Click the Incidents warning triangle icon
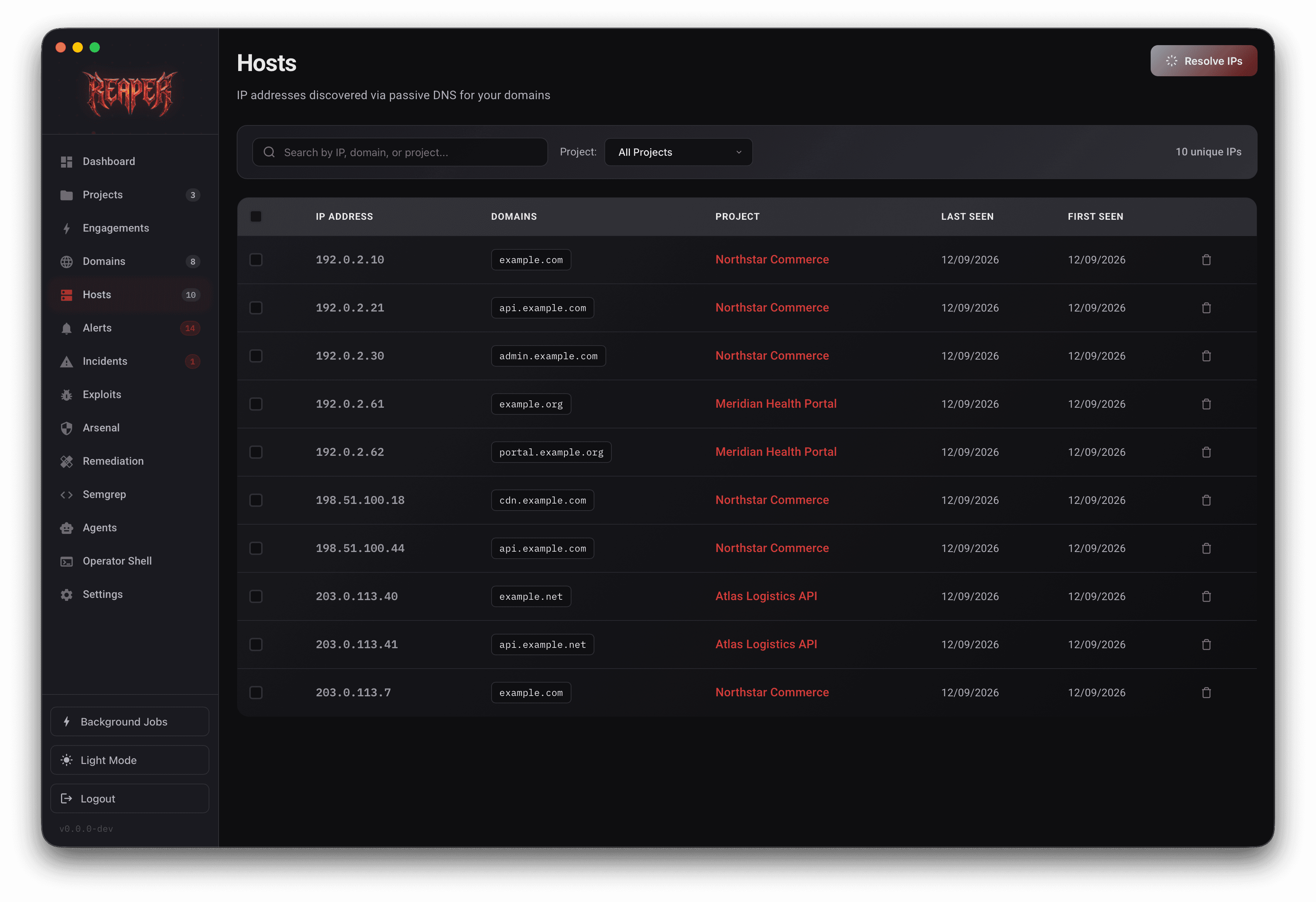The image size is (1316, 902). [66, 361]
